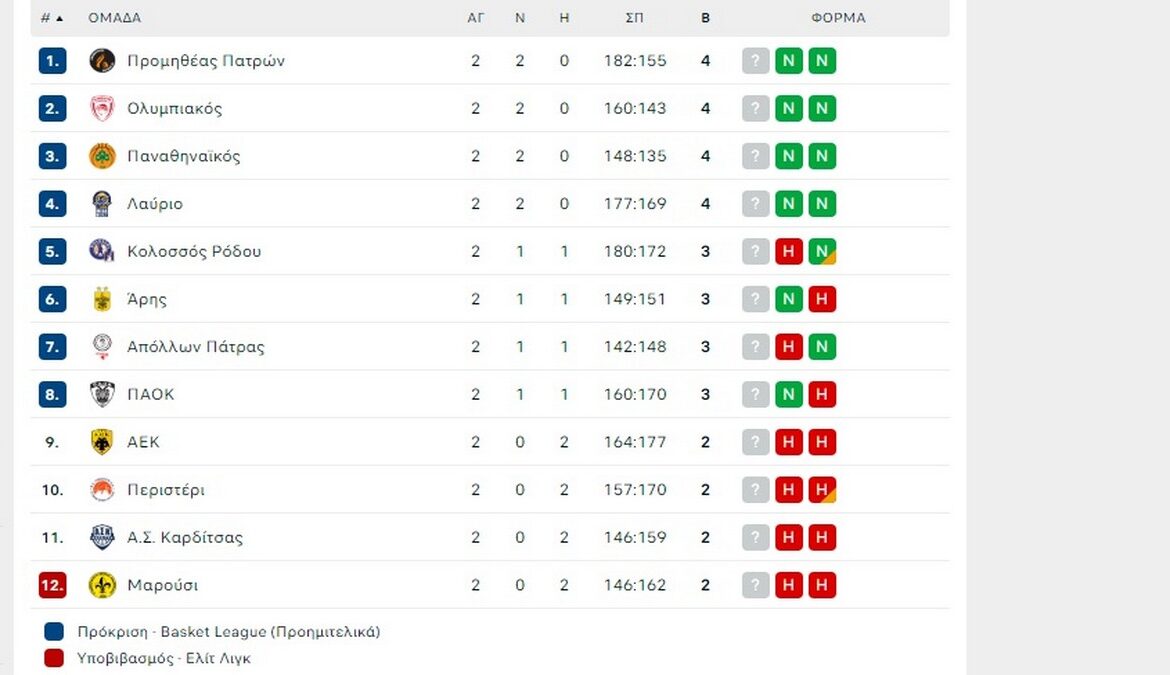Click the Άρης yellow team logo

(102, 299)
